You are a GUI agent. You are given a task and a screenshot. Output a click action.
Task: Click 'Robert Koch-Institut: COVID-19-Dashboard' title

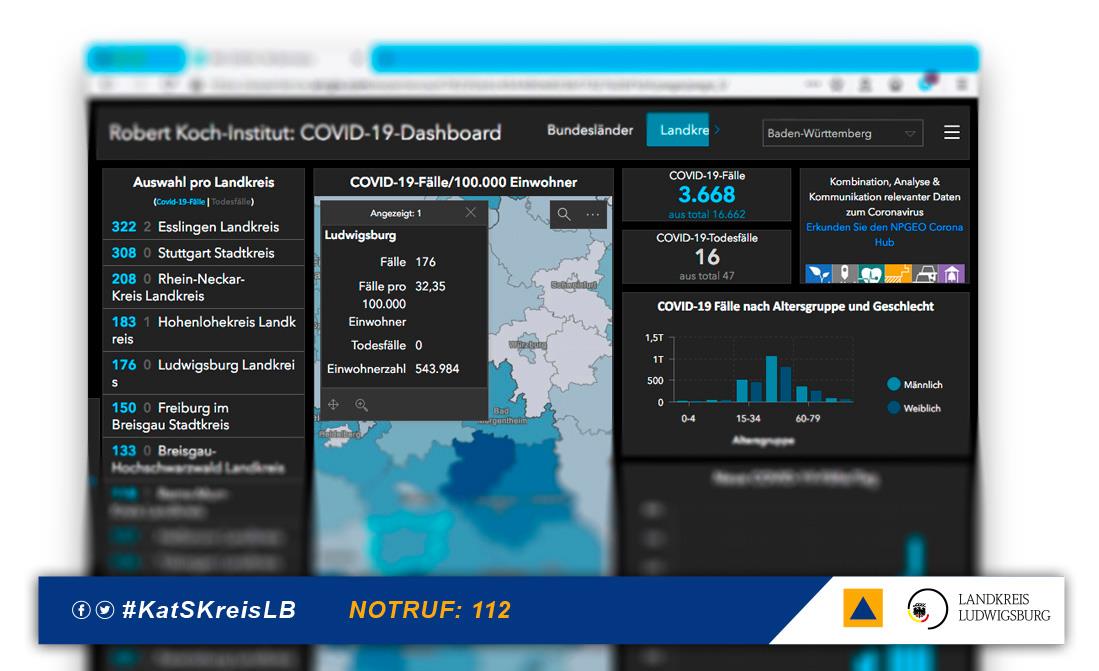click(306, 133)
